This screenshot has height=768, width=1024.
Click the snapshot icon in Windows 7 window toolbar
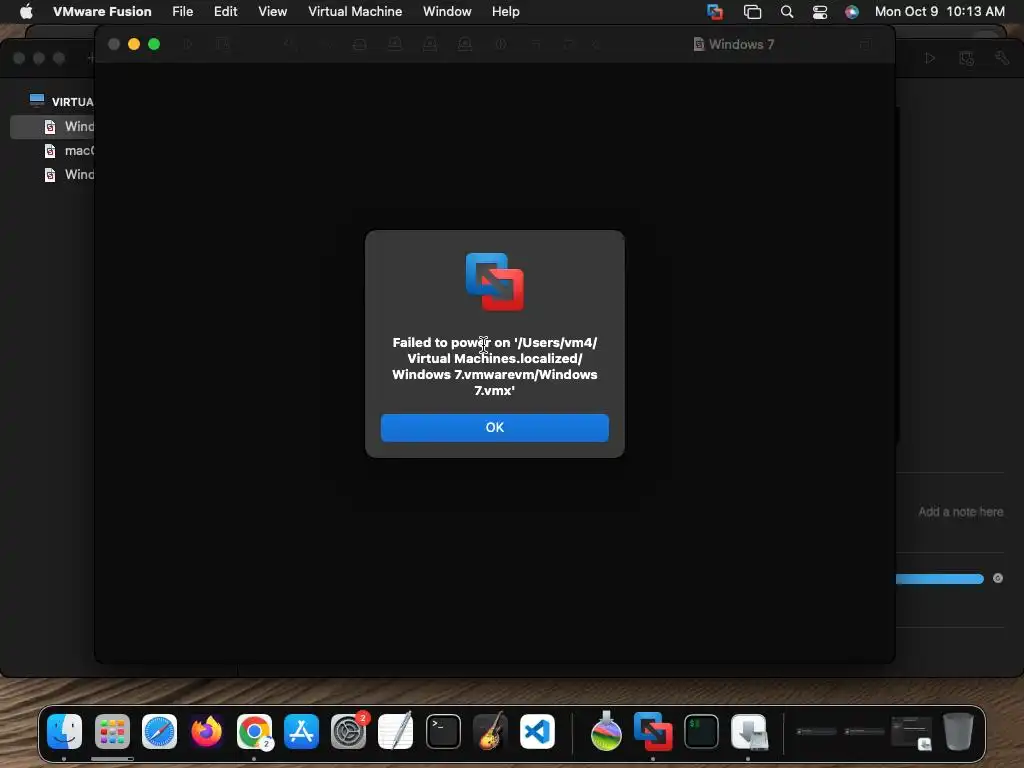223,44
